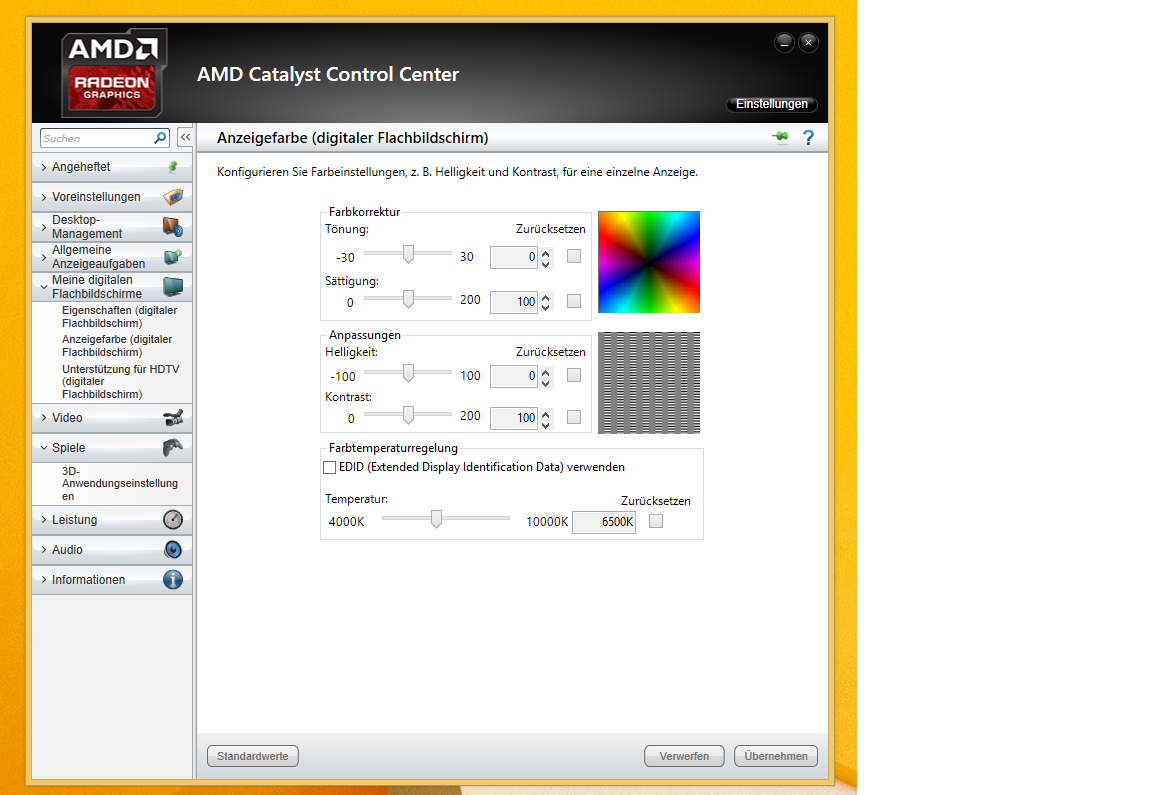Collapse the sidebar with the double-chevron button

185,137
